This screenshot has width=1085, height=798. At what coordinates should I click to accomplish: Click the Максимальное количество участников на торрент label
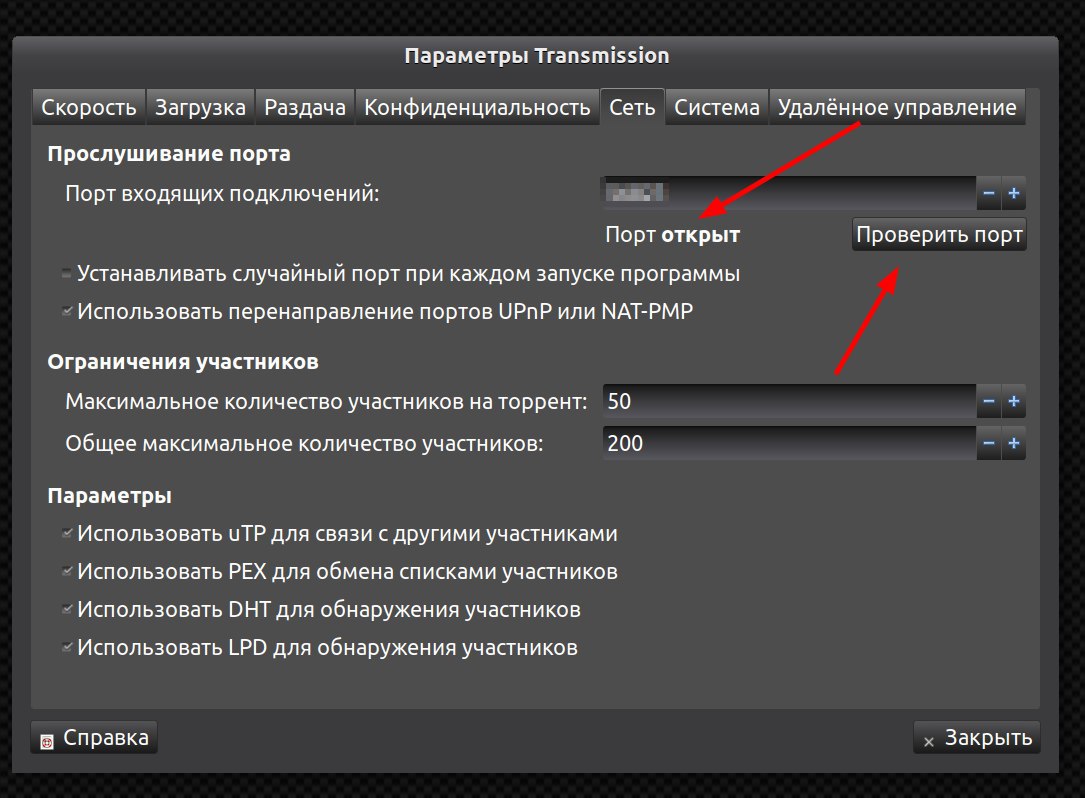coord(326,401)
